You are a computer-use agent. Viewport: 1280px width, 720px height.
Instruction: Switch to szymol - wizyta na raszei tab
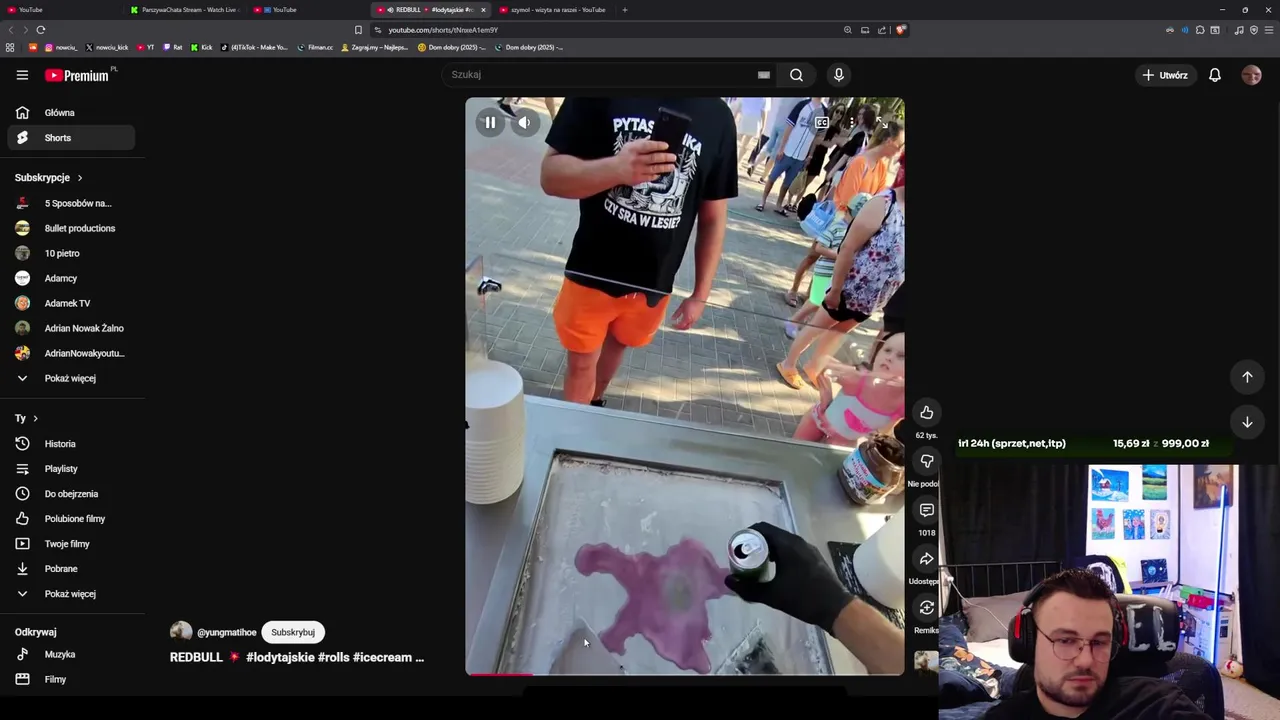(x=553, y=10)
